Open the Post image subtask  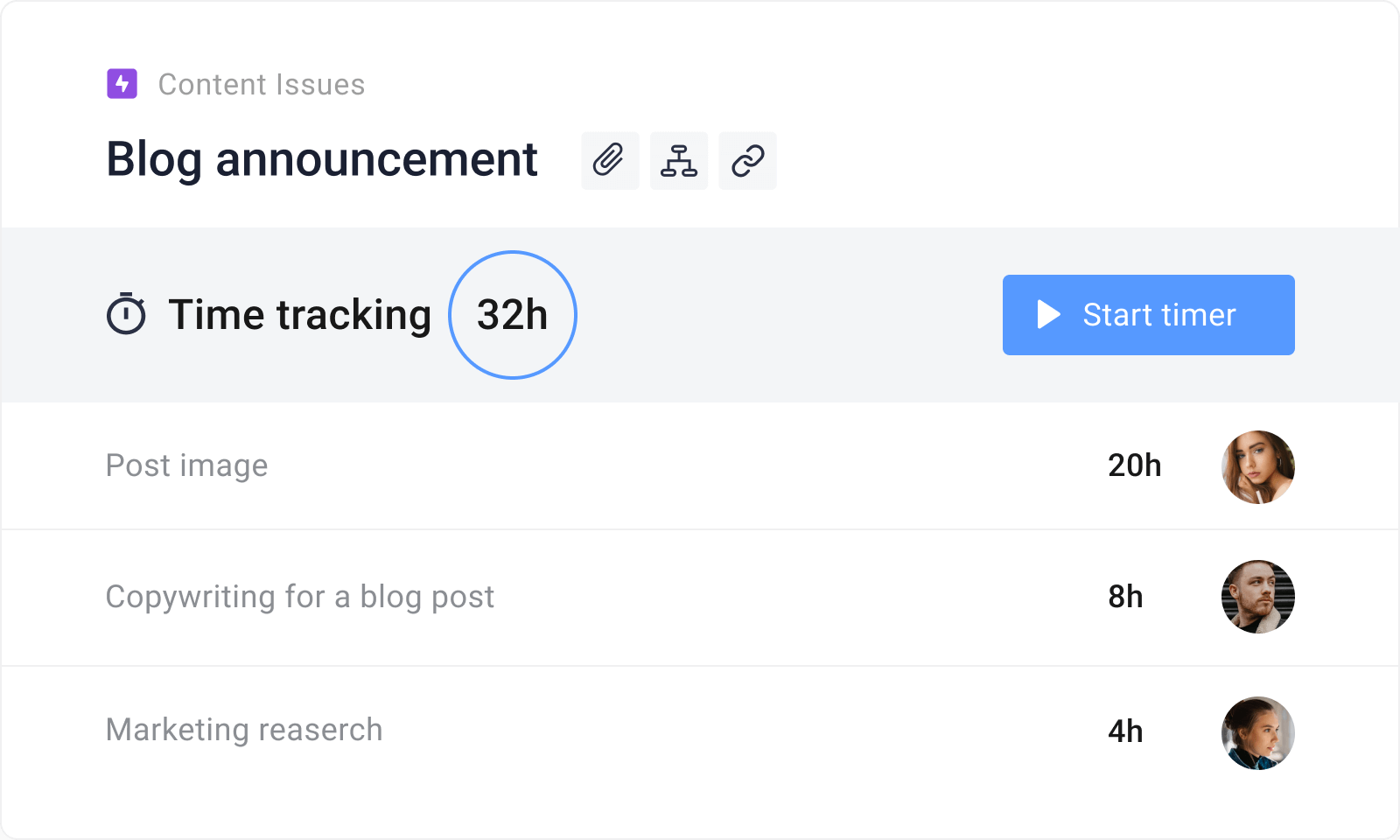186,465
